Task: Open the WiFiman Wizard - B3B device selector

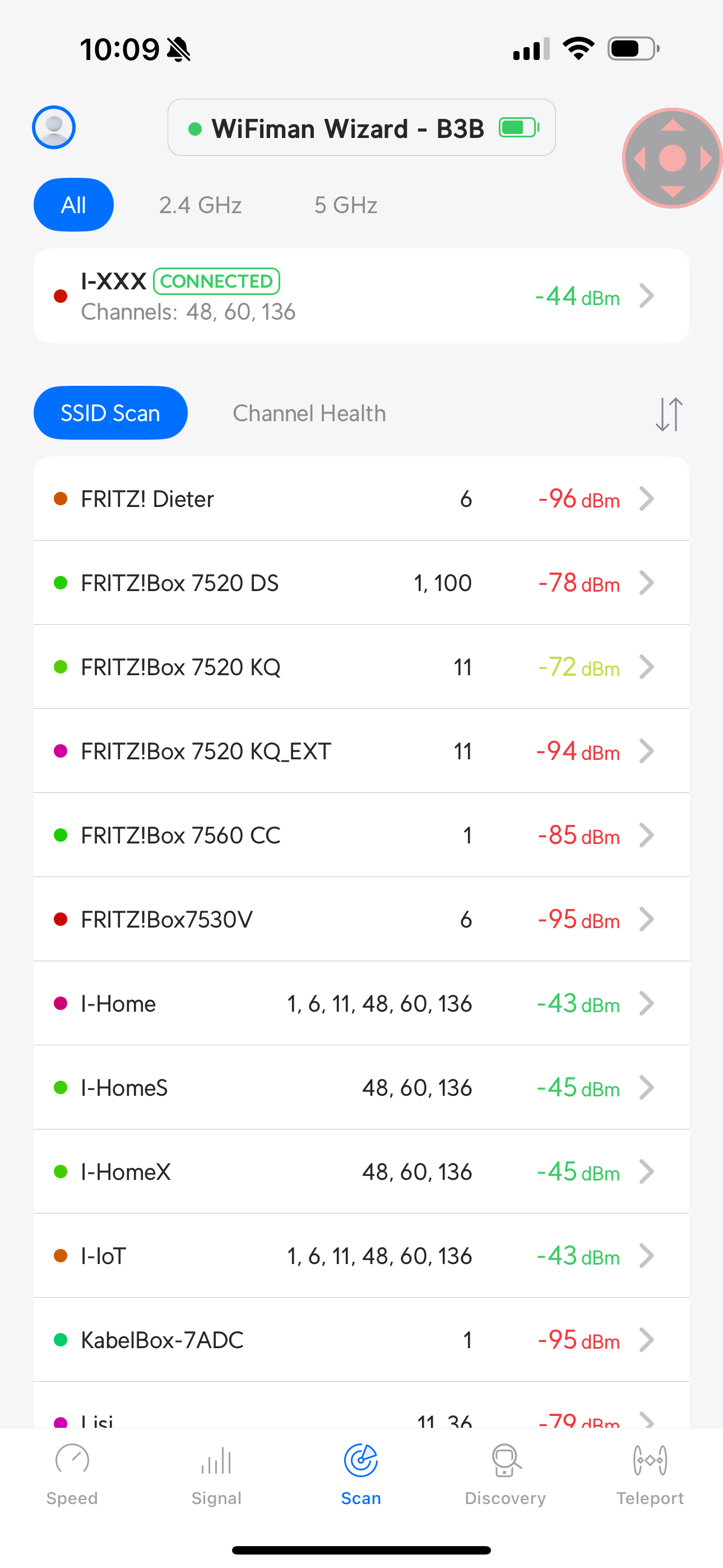Action: [x=361, y=128]
